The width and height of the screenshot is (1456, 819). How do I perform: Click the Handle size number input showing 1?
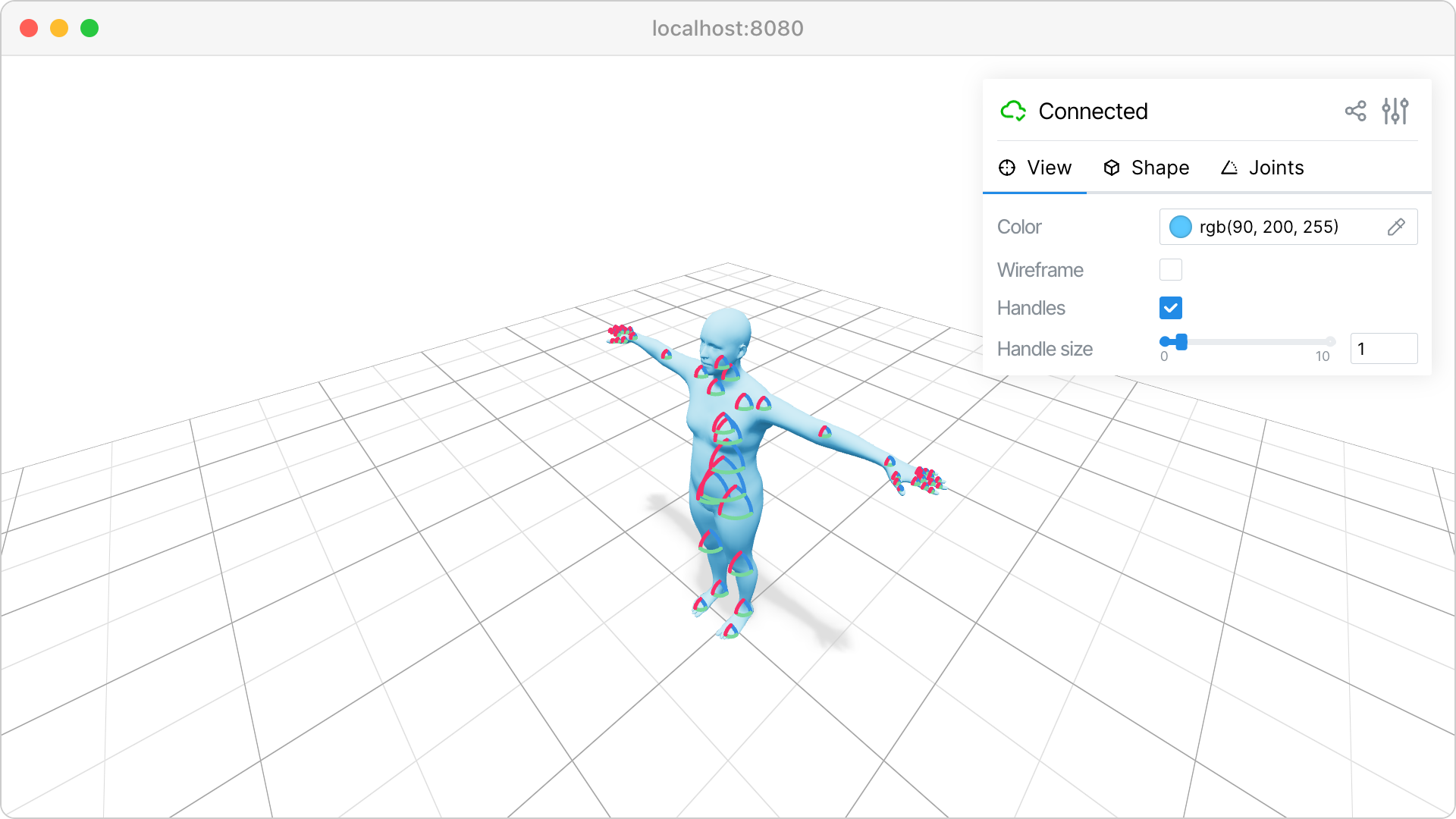click(1384, 349)
